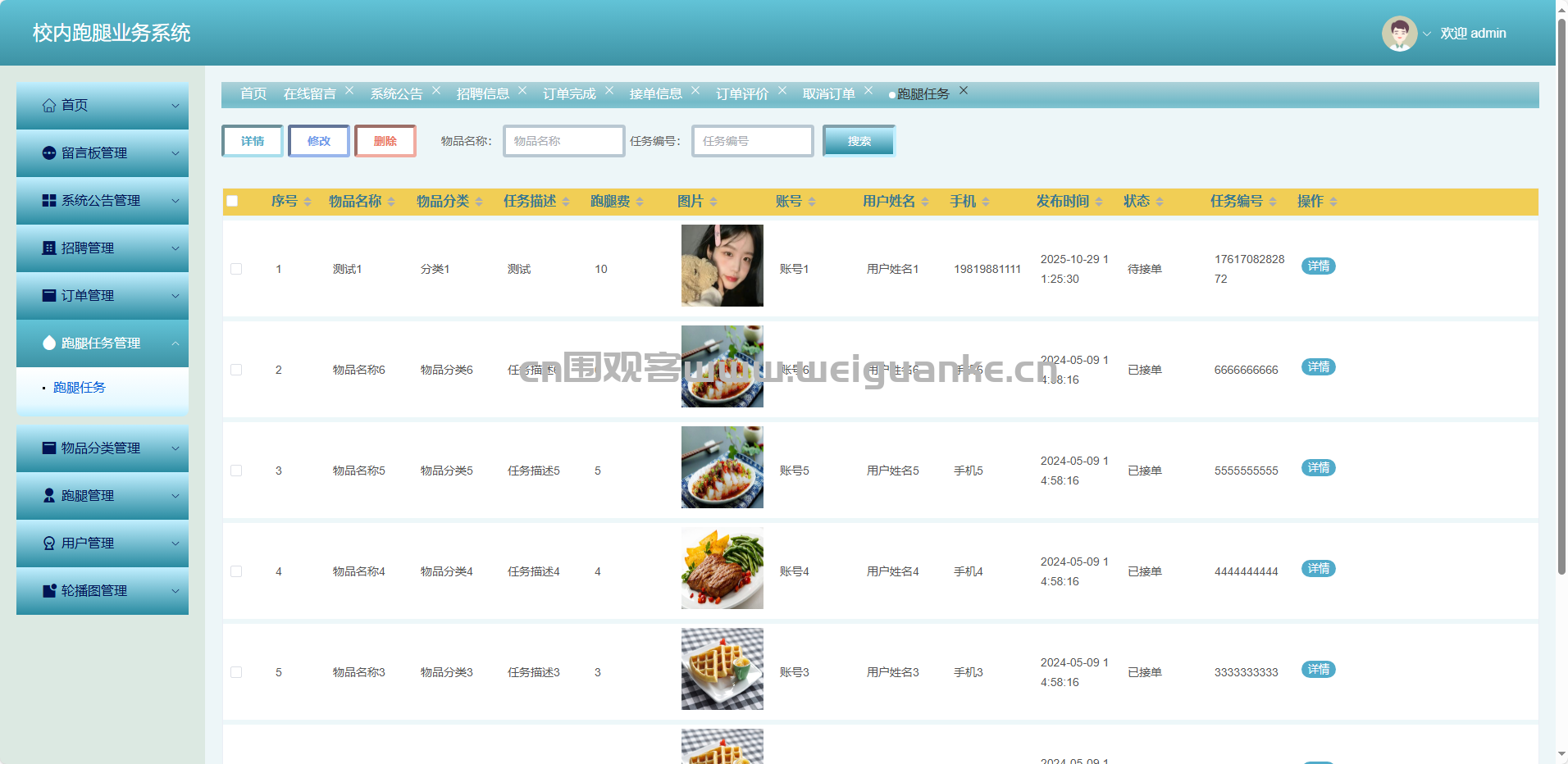
Task: Close the 在线留言 tab with X
Action: [x=349, y=91]
